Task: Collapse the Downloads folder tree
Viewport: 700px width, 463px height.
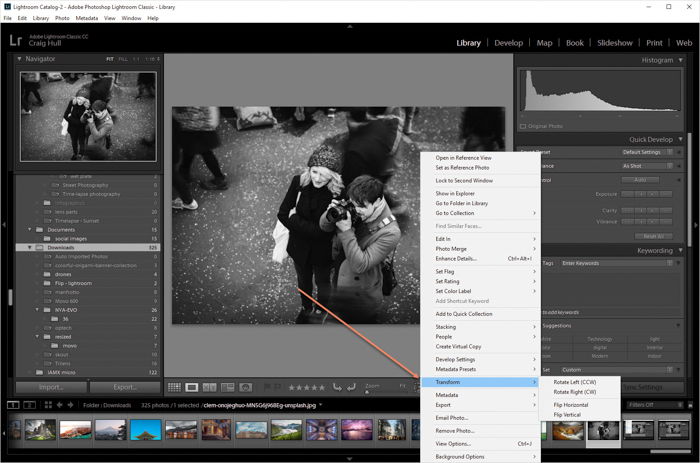Action: click(x=30, y=247)
